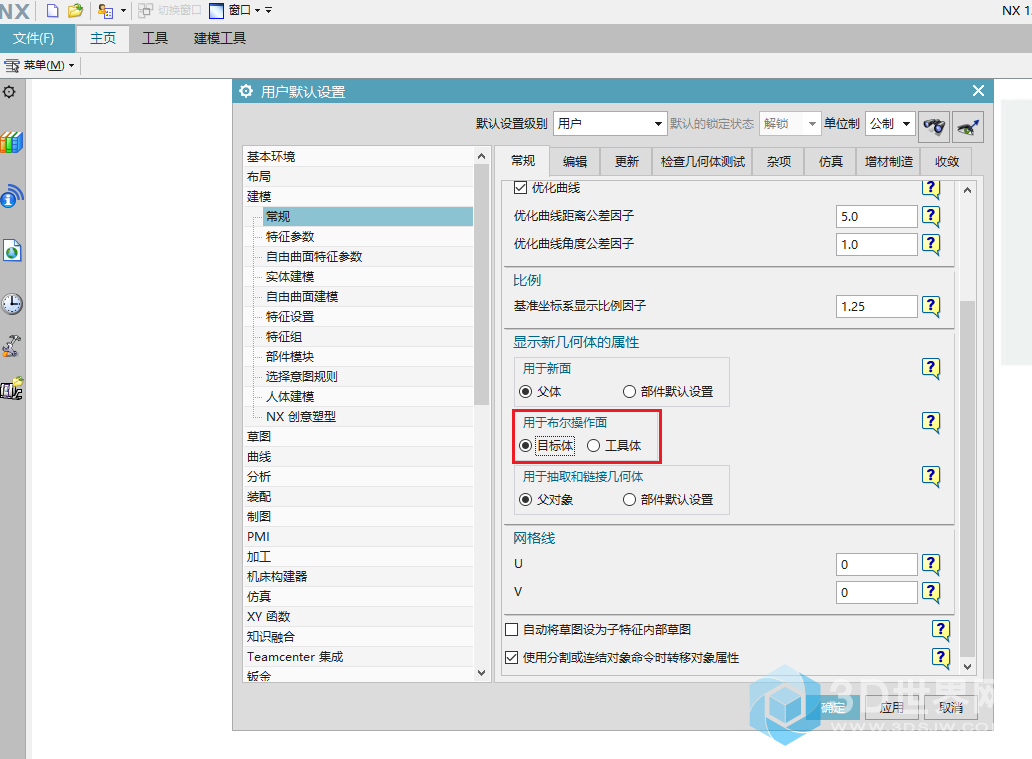Click the manage current settings icon

[968, 126]
